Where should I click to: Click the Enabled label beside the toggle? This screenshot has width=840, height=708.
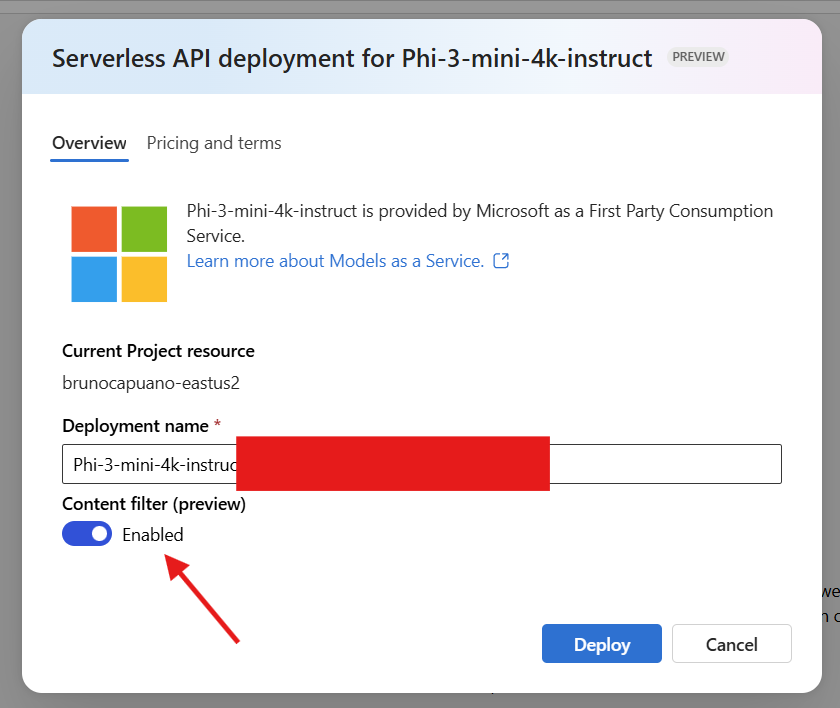[153, 535]
